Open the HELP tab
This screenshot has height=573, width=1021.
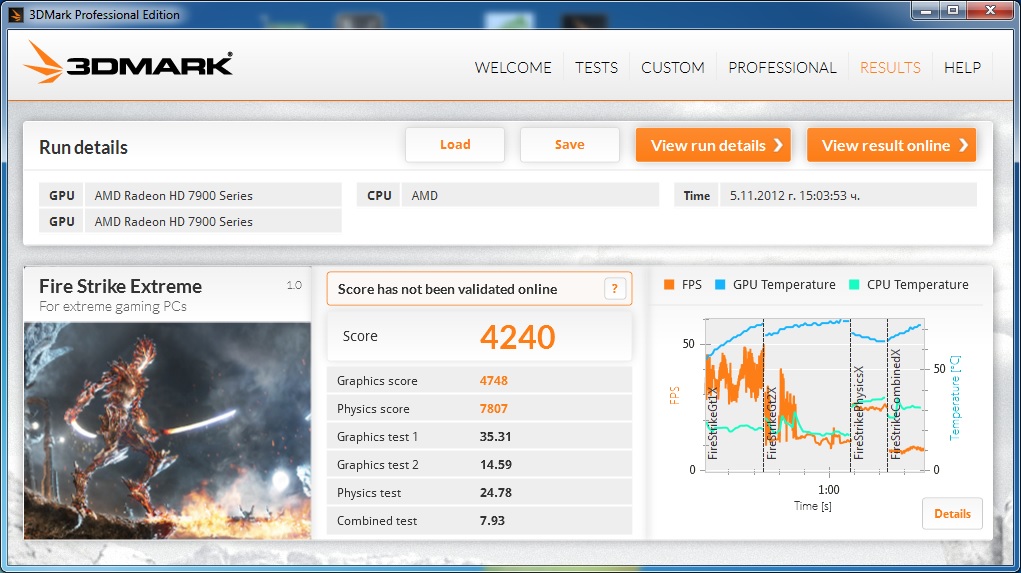coord(962,68)
